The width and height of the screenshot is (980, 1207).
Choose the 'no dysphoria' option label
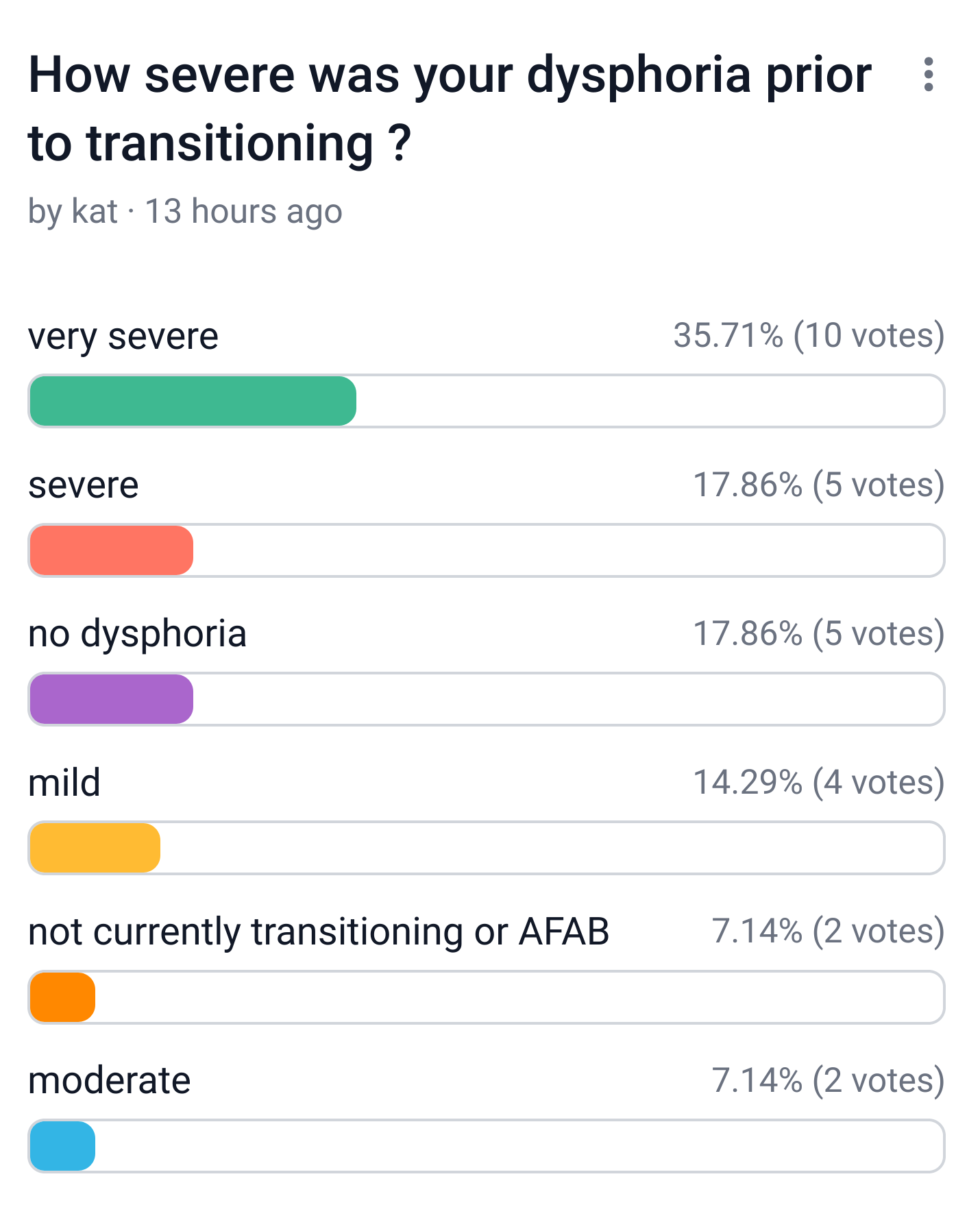click(x=137, y=634)
